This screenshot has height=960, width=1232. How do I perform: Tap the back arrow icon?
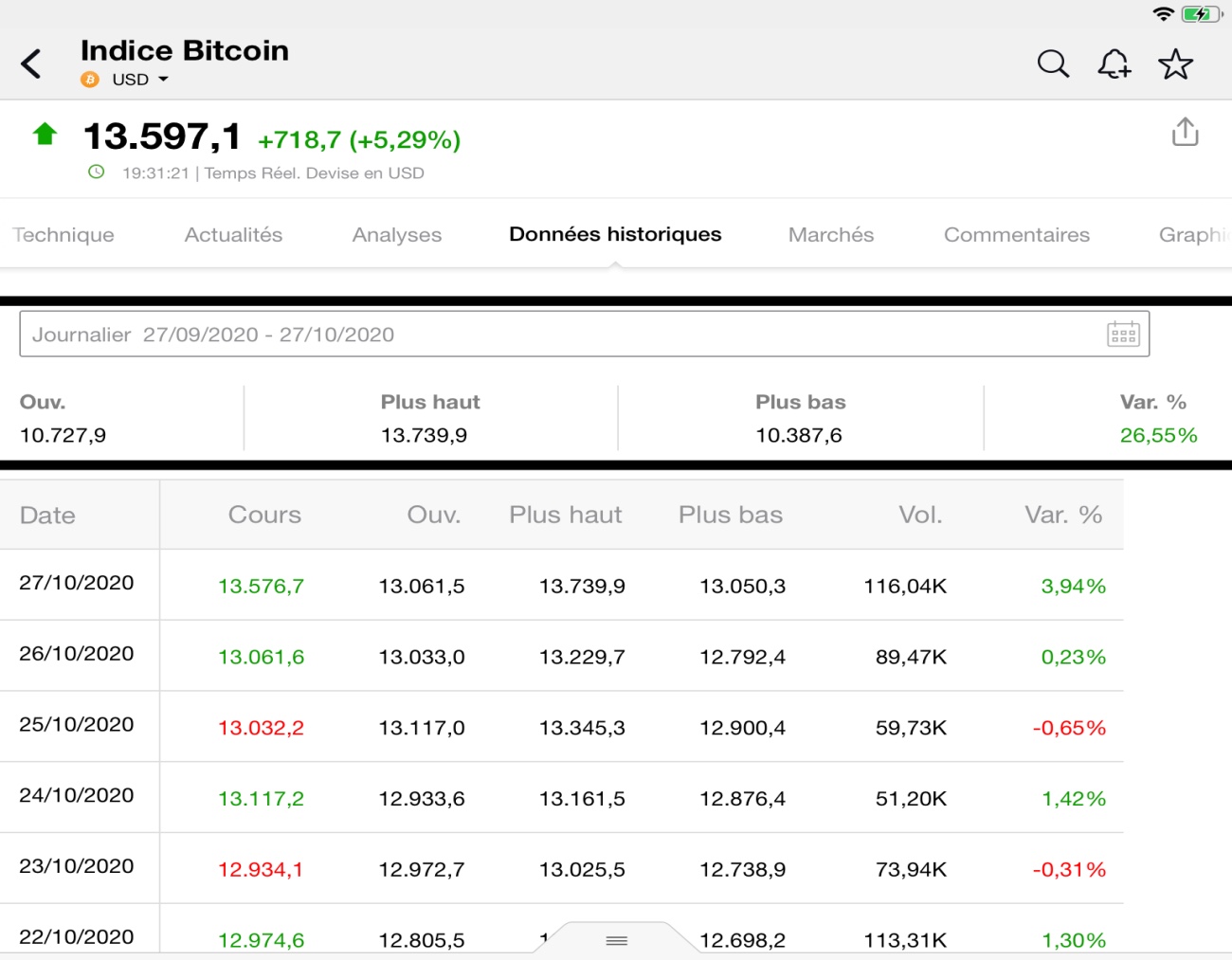[31, 64]
